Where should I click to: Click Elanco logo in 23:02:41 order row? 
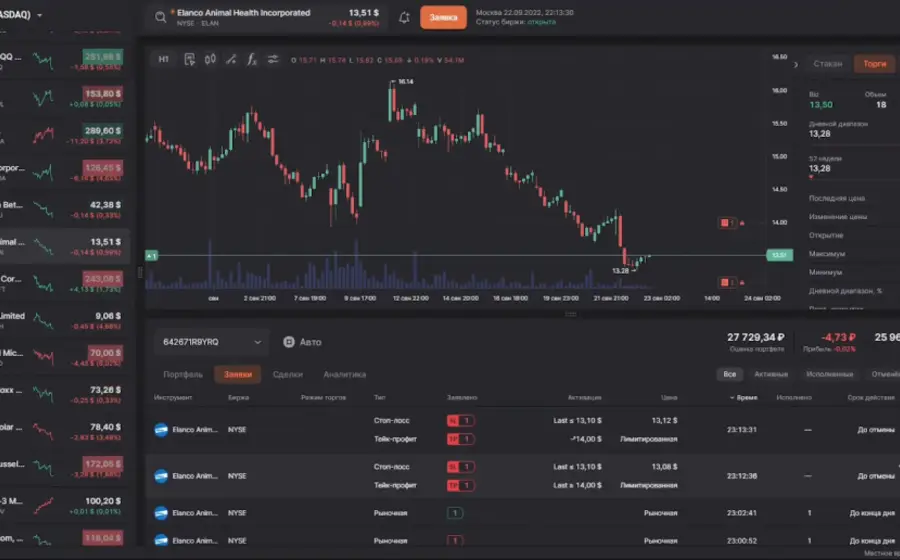point(161,513)
